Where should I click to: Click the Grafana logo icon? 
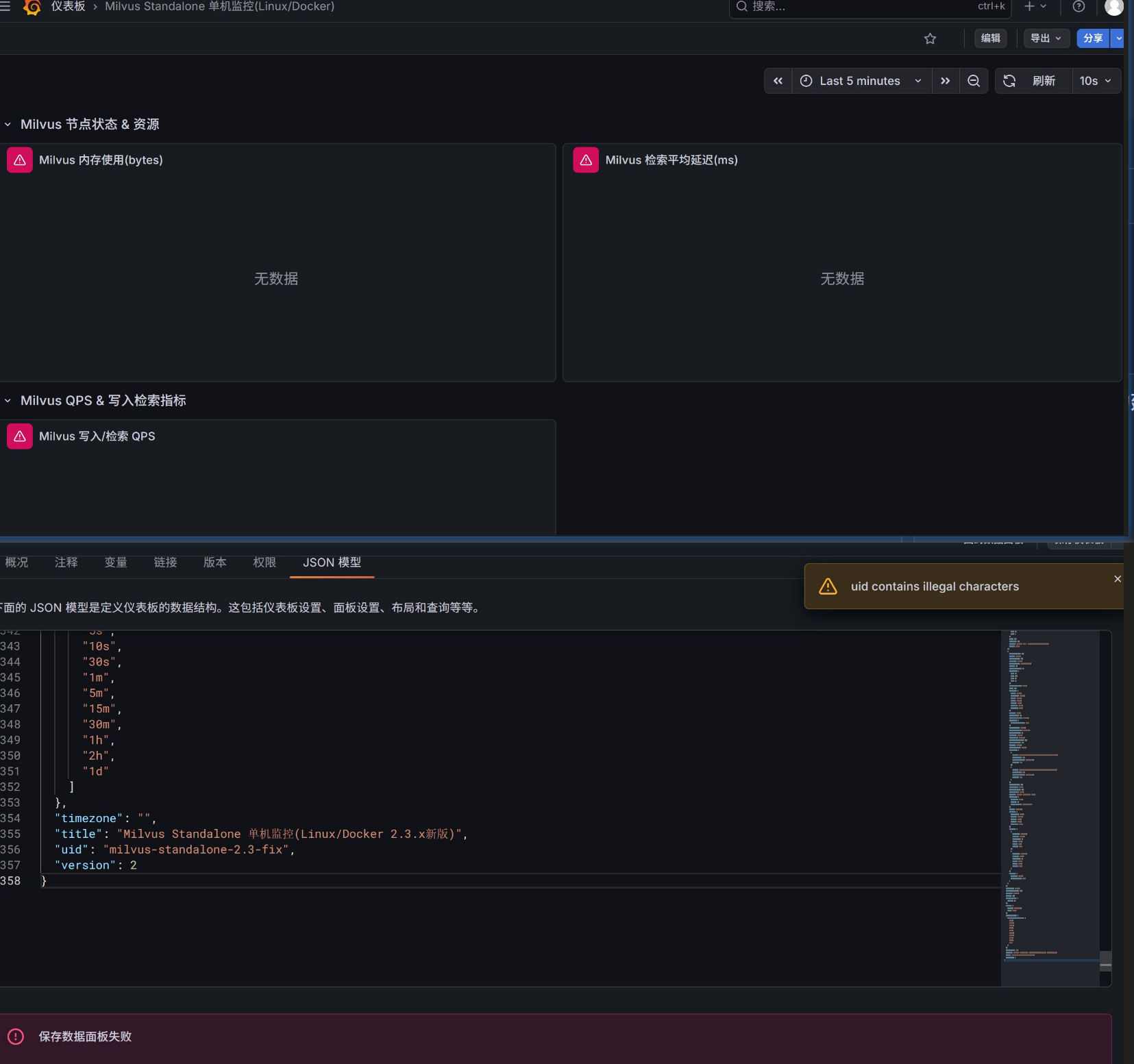pos(32,7)
